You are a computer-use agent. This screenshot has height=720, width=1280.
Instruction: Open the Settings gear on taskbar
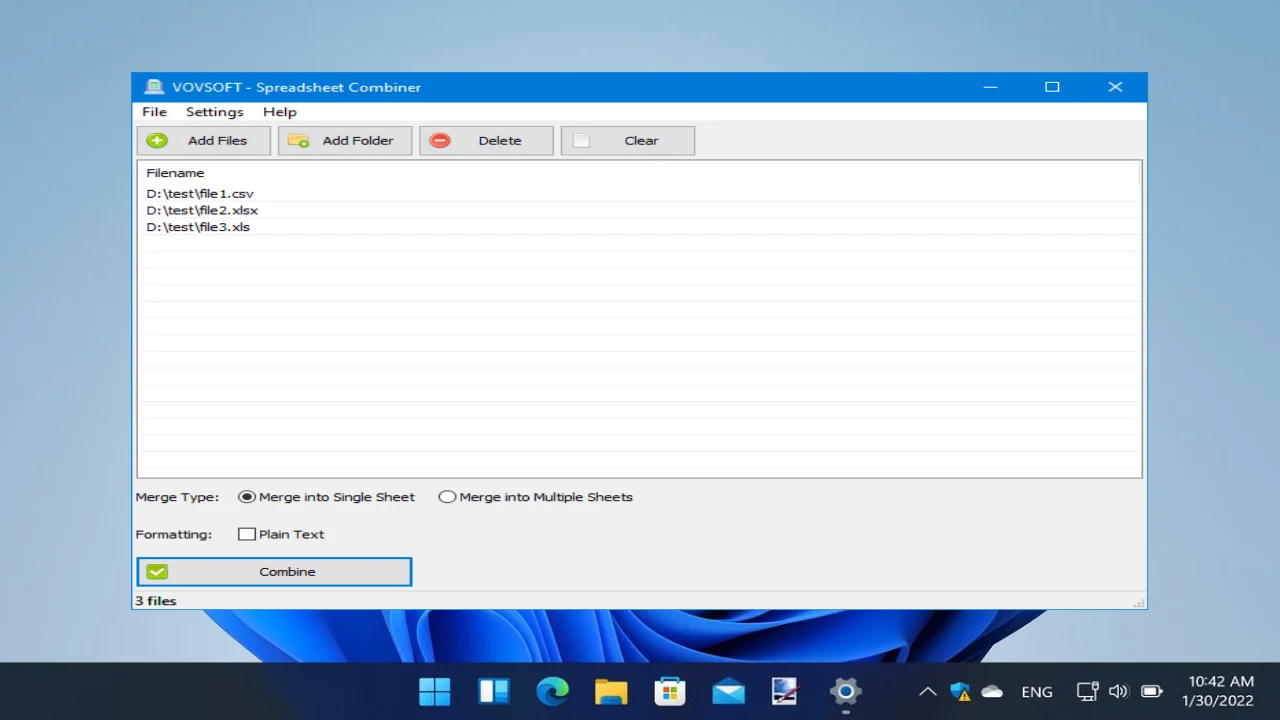point(845,691)
